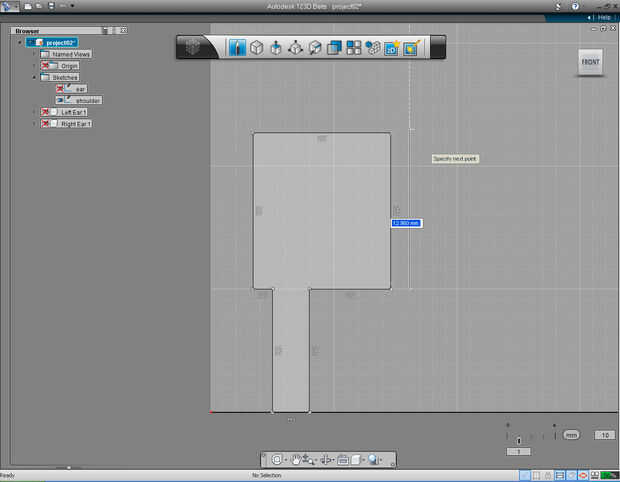Open the Primitives cube tool

(257, 48)
